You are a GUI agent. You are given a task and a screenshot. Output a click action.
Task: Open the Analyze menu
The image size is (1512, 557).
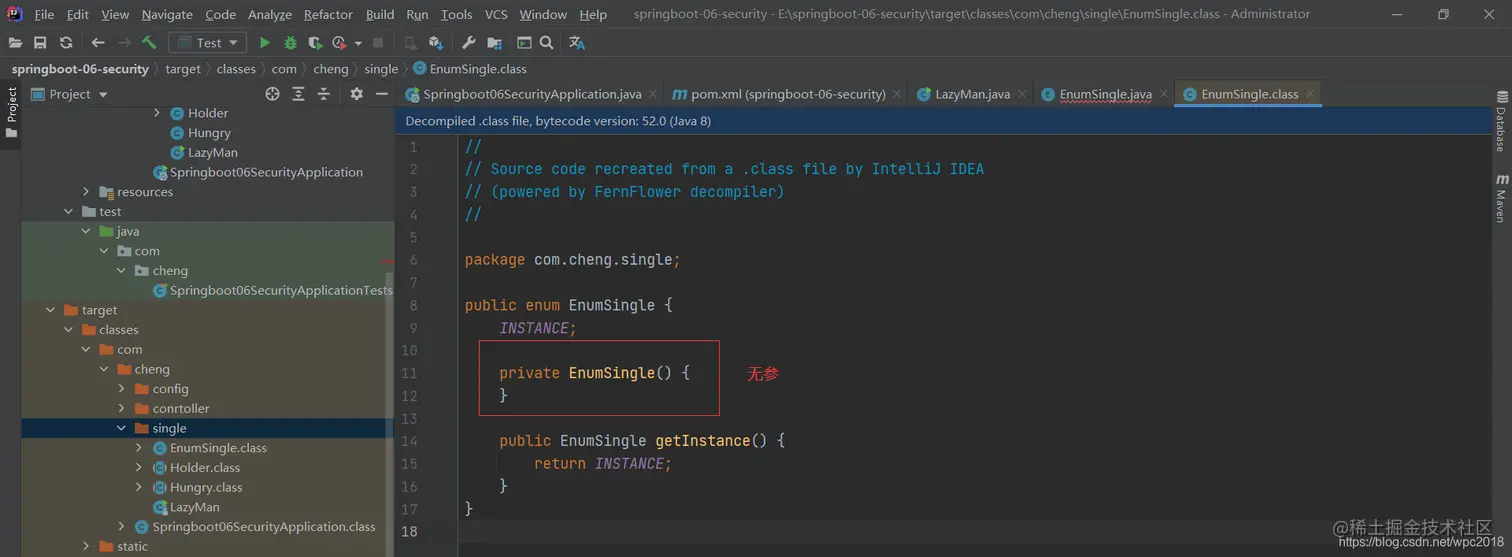(x=270, y=14)
